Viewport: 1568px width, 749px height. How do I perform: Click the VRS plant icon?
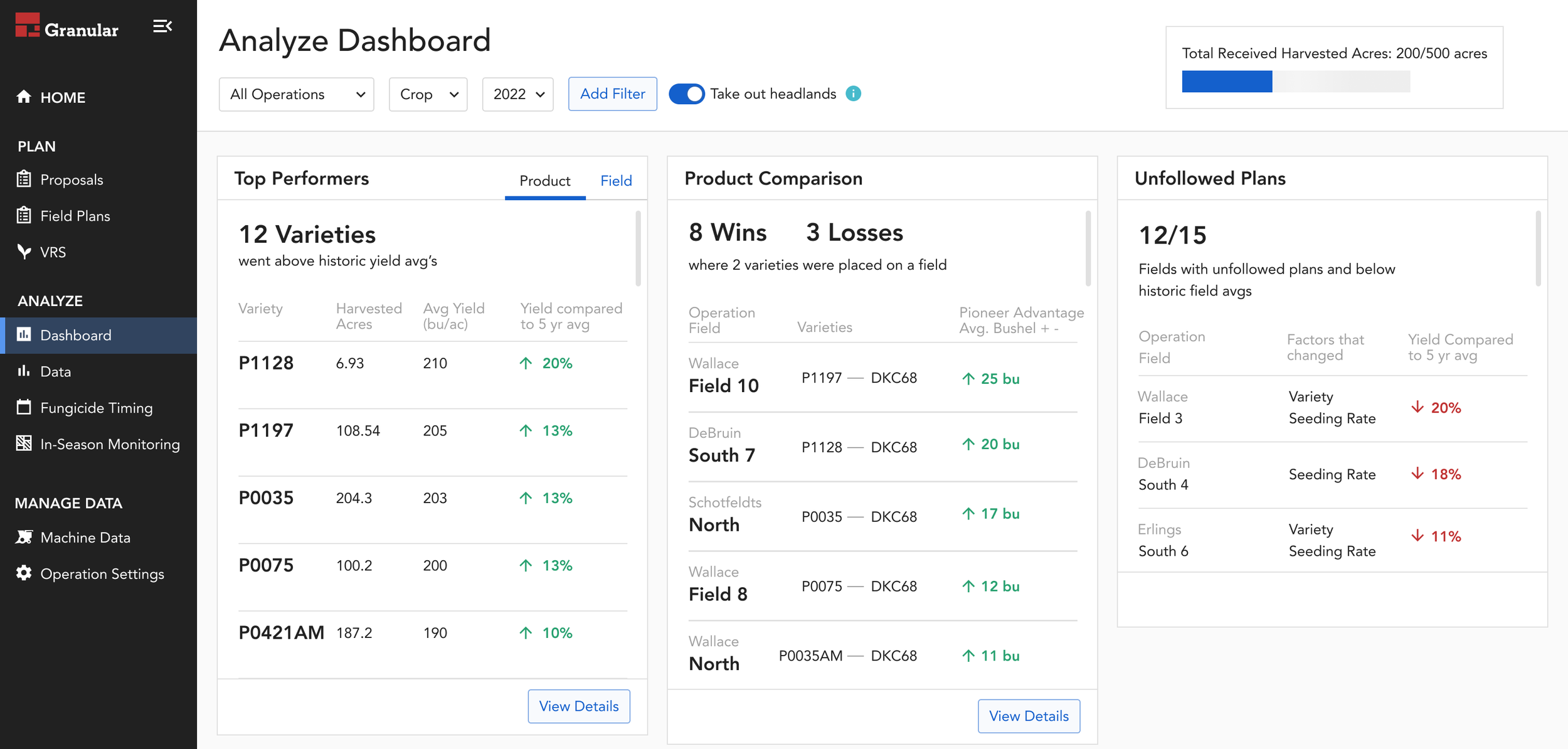[x=24, y=252]
